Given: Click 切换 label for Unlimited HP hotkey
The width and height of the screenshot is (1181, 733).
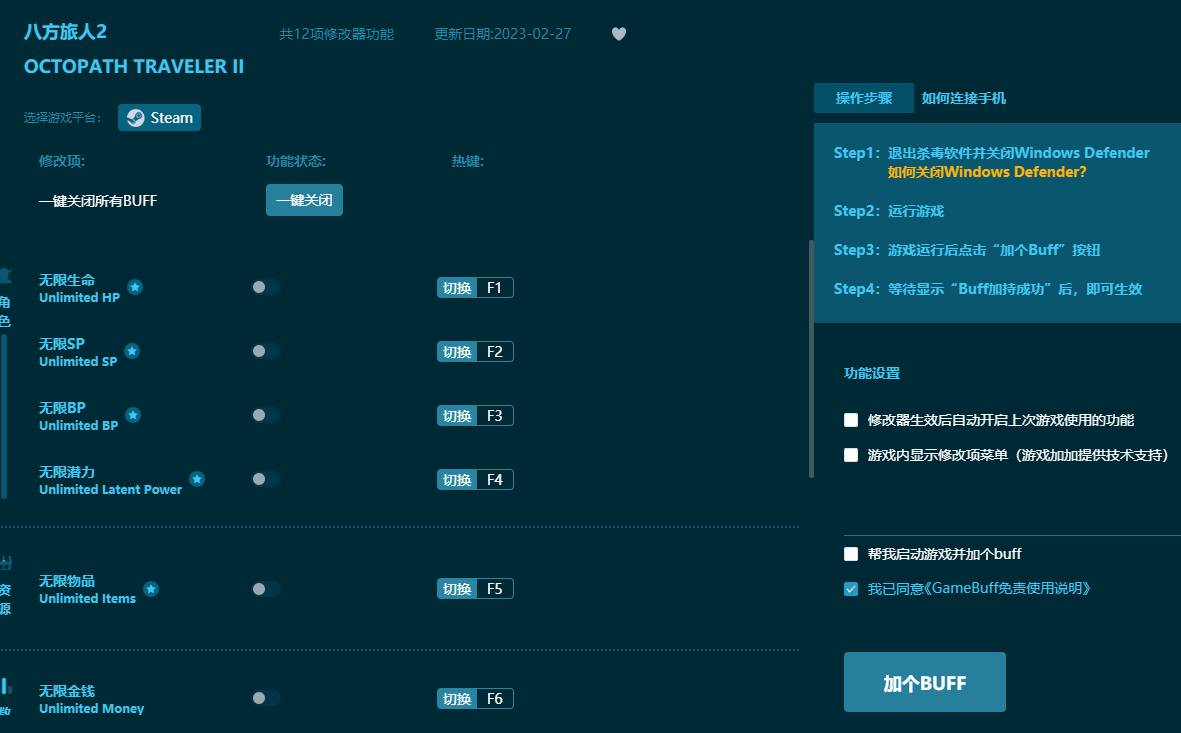Looking at the screenshot, I should coord(457,288).
